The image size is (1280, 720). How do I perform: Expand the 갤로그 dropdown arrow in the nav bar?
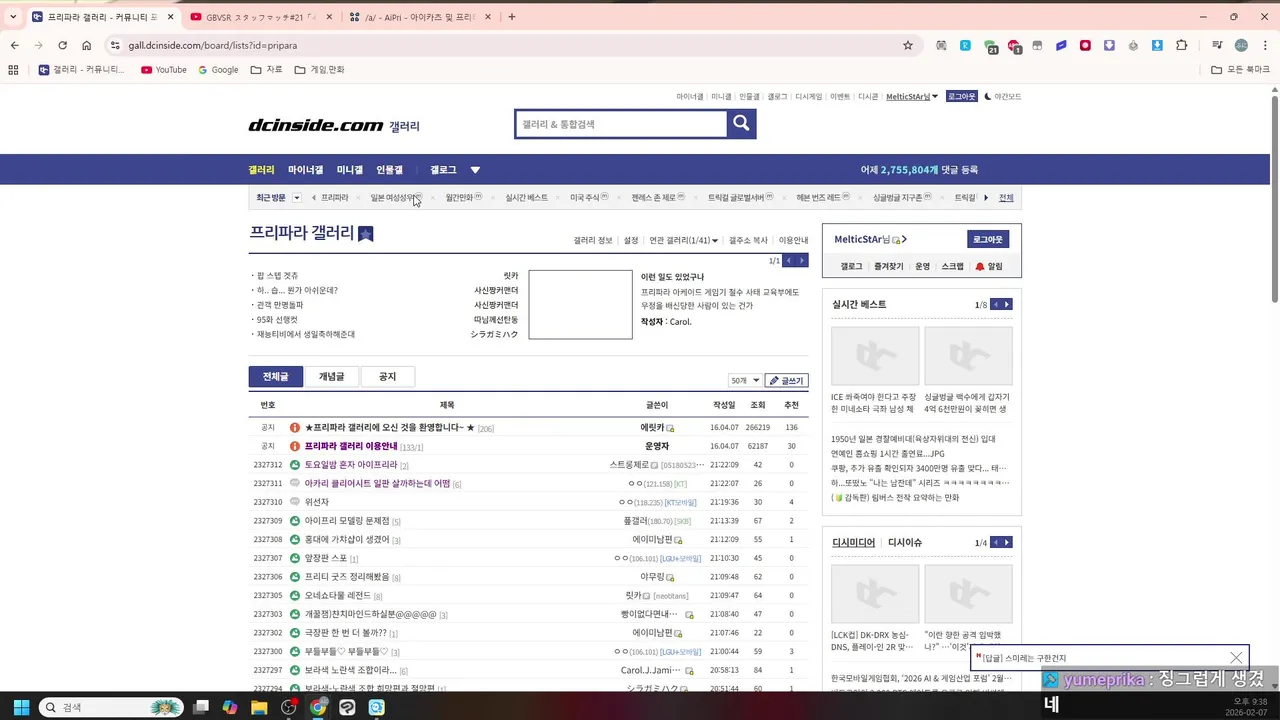tap(475, 170)
